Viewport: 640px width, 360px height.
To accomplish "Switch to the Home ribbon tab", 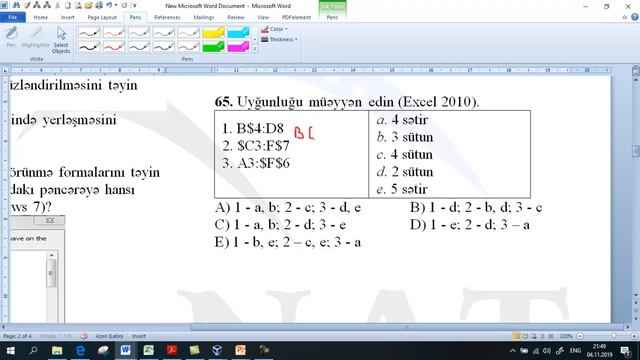I will pyautogui.click(x=40, y=18).
